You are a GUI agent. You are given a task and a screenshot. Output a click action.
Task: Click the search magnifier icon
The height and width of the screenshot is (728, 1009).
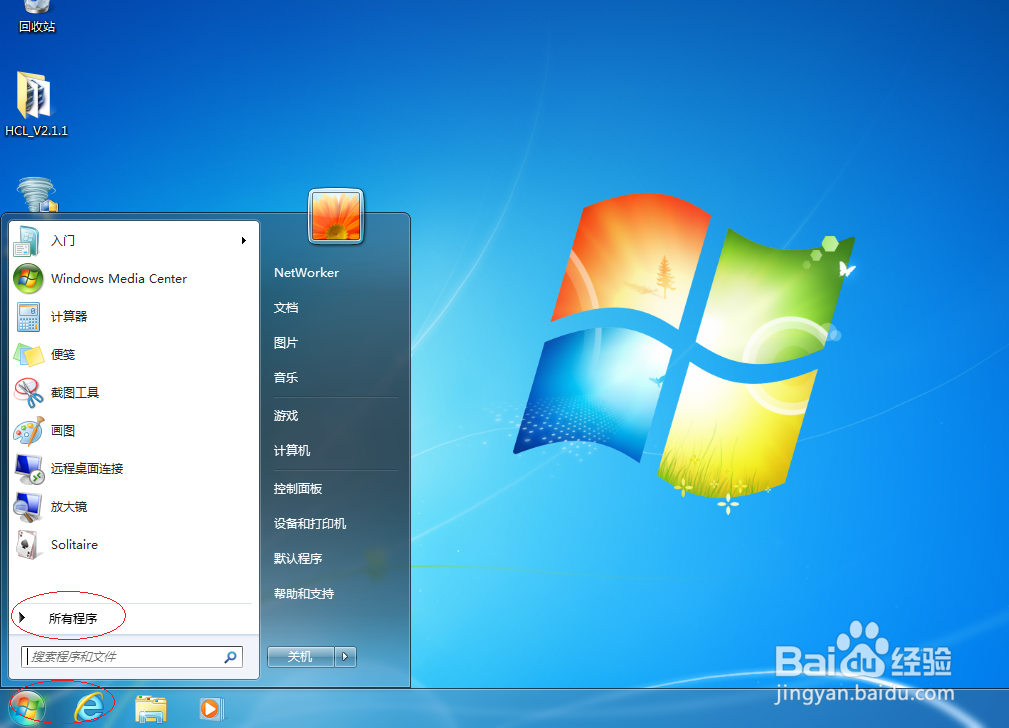(x=230, y=657)
